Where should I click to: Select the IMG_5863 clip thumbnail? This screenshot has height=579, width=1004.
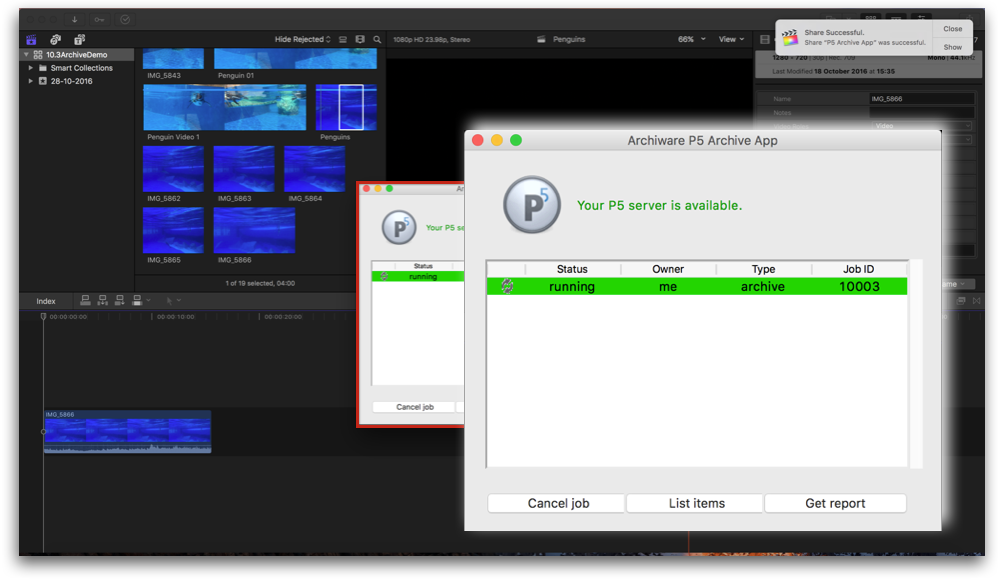coord(244,169)
